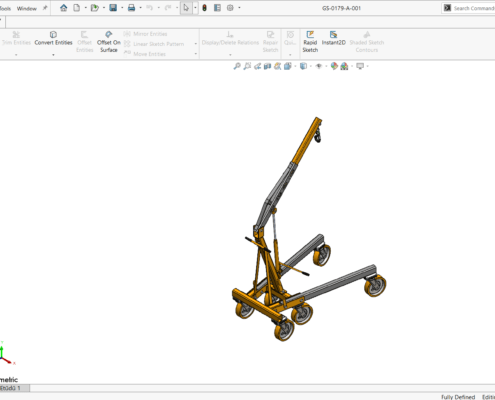Save the document with the floppy disk icon
The image size is (495, 400).
click(113, 8)
